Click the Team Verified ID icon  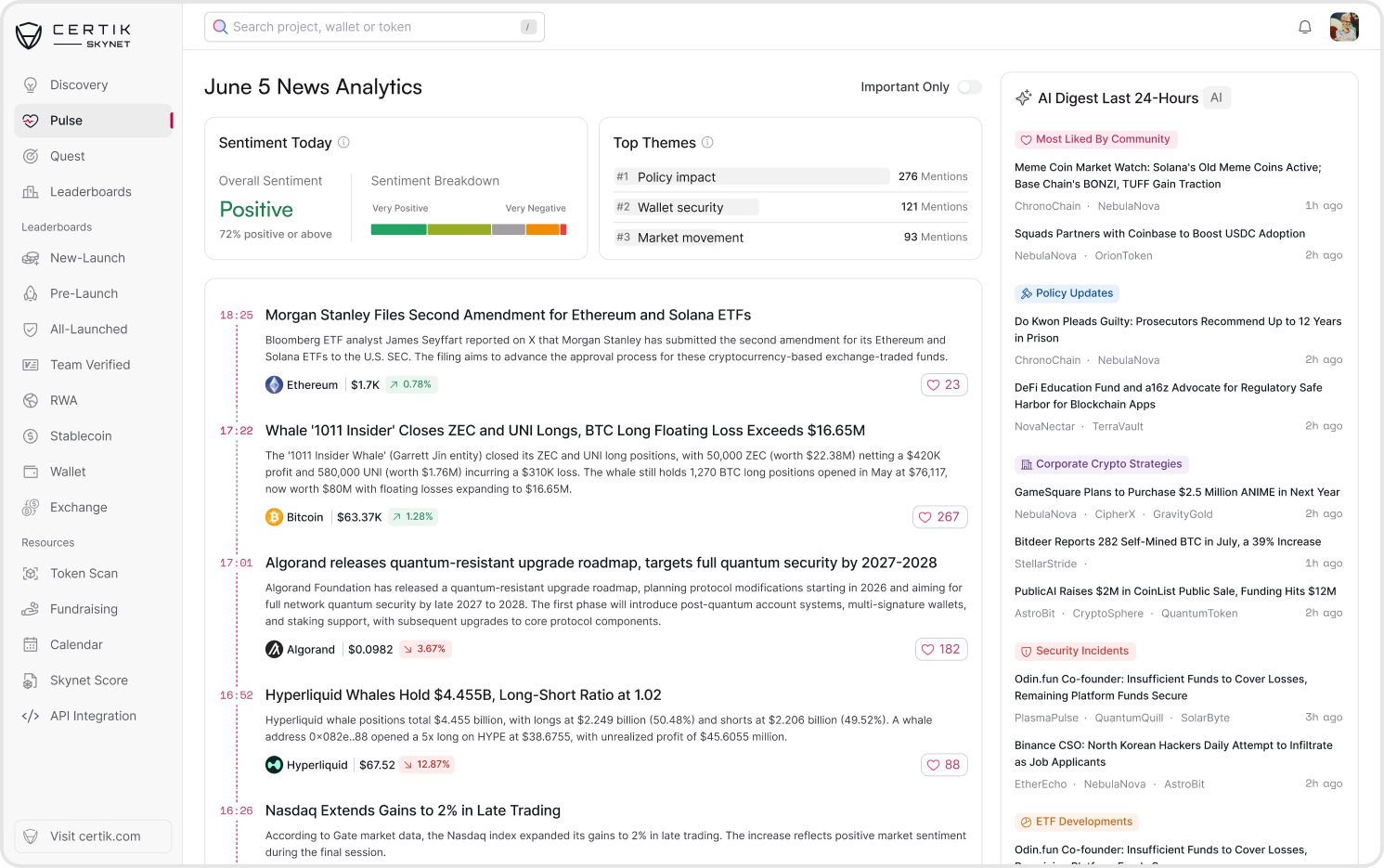click(x=31, y=365)
